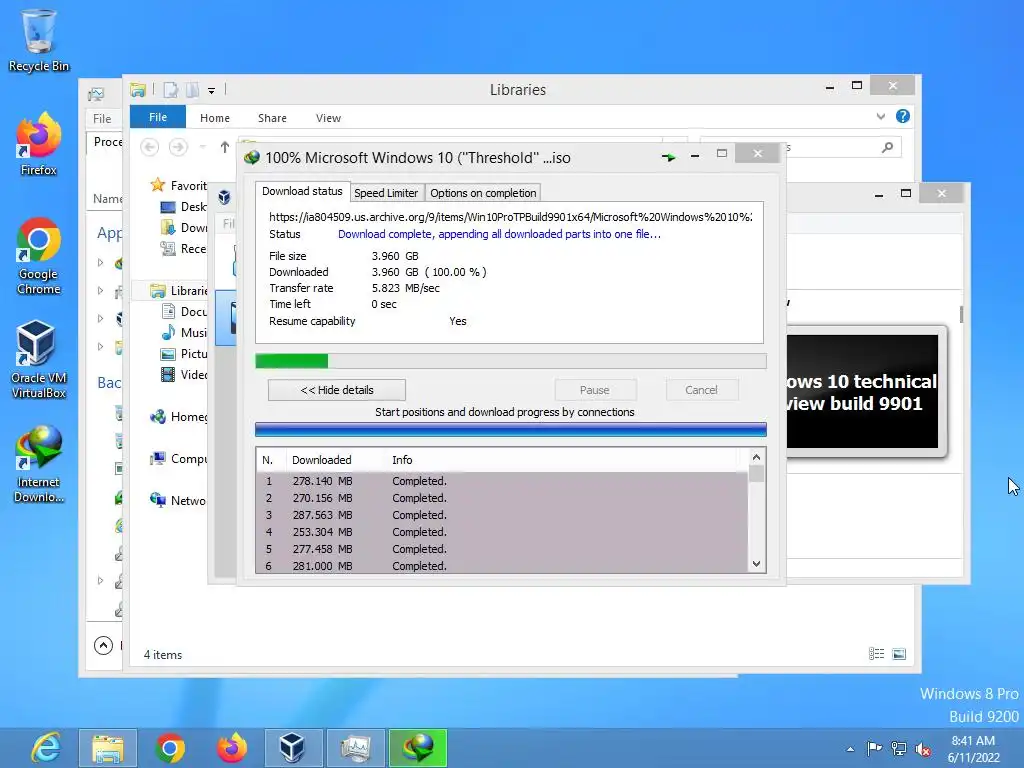The image size is (1024, 768).
Task: Open Oracle VM VirtualBox desktop shortcut
Action: [x=39, y=360]
